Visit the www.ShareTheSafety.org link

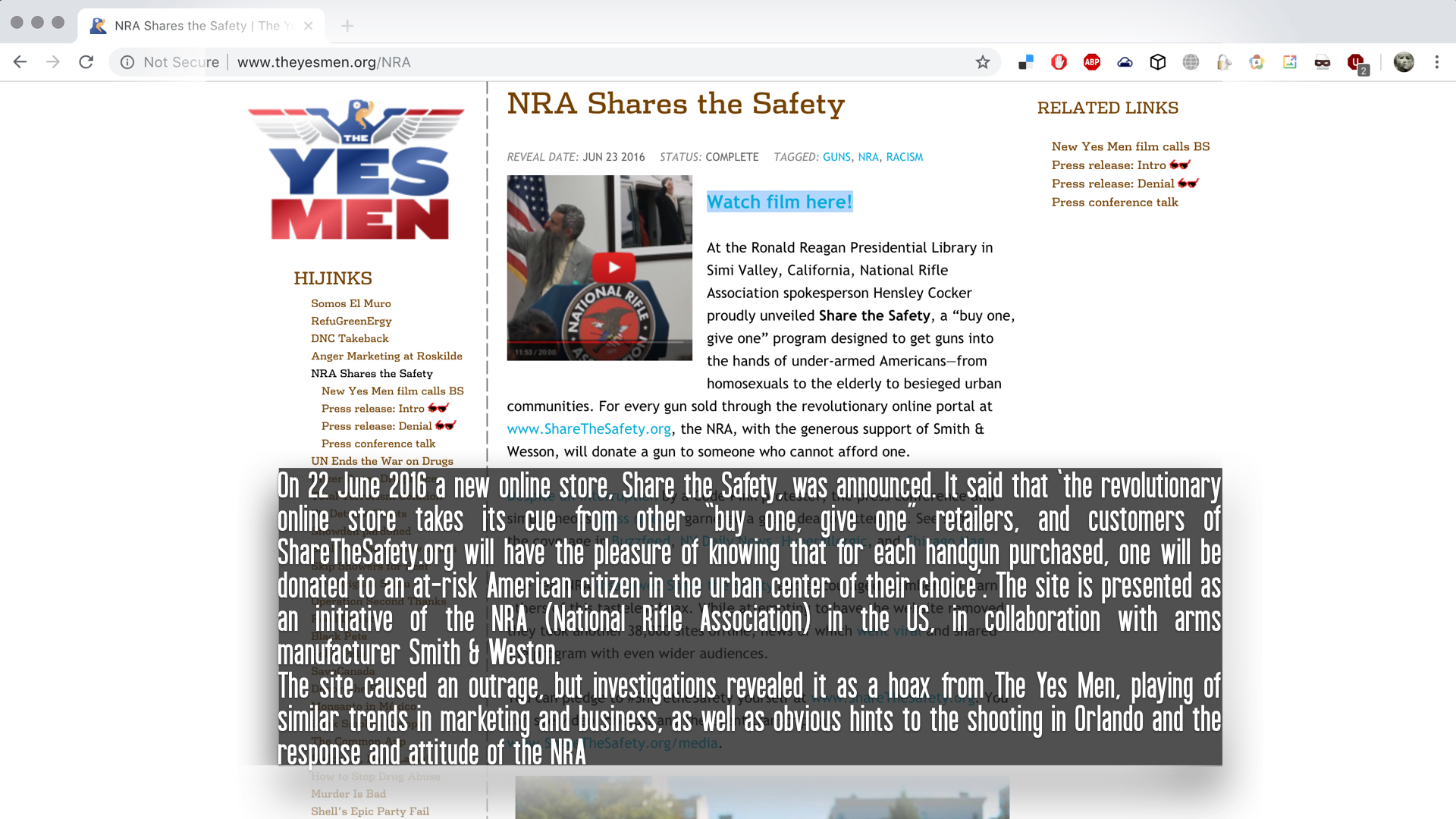pyautogui.click(x=589, y=429)
